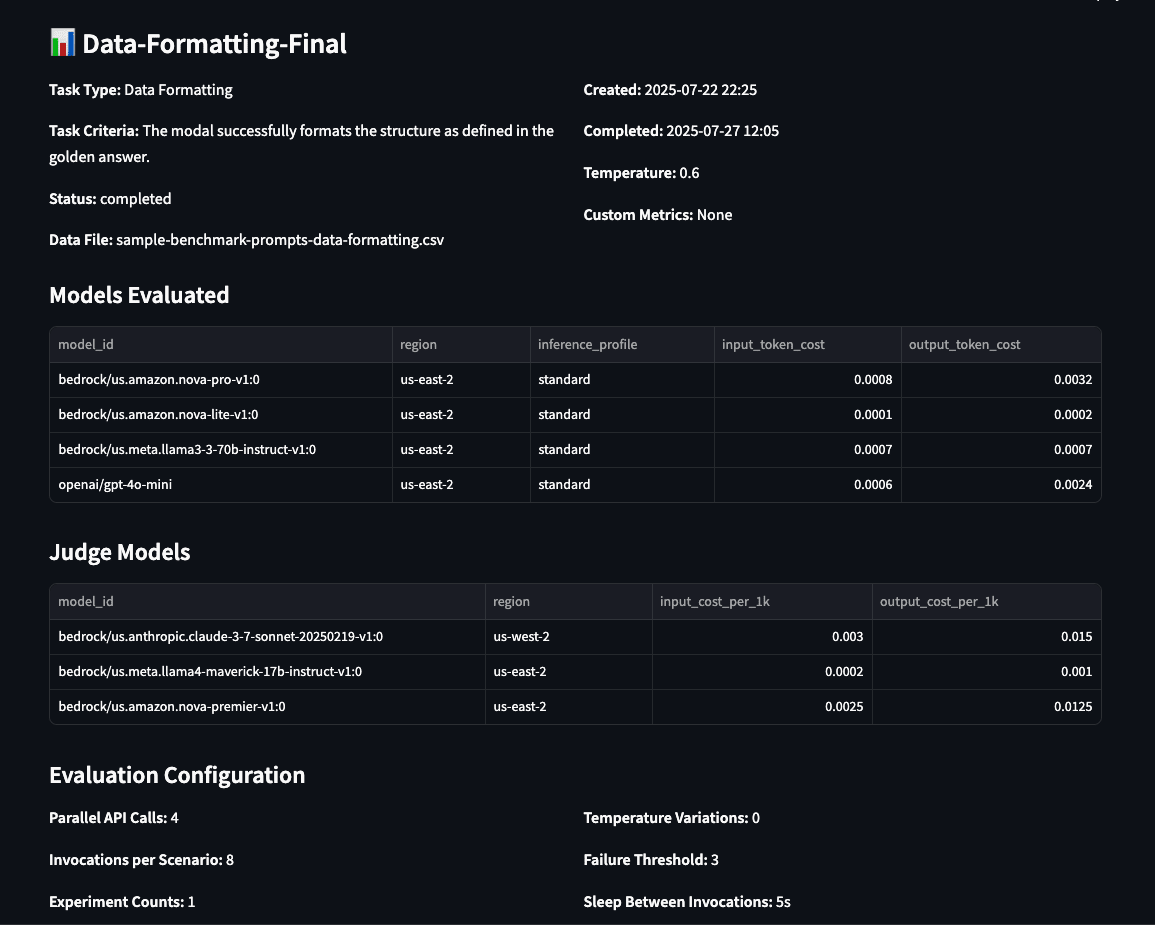Image resolution: width=1155 pixels, height=925 pixels.
Task: Select the us-west-2 region cell
Action: click(x=521, y=637)
